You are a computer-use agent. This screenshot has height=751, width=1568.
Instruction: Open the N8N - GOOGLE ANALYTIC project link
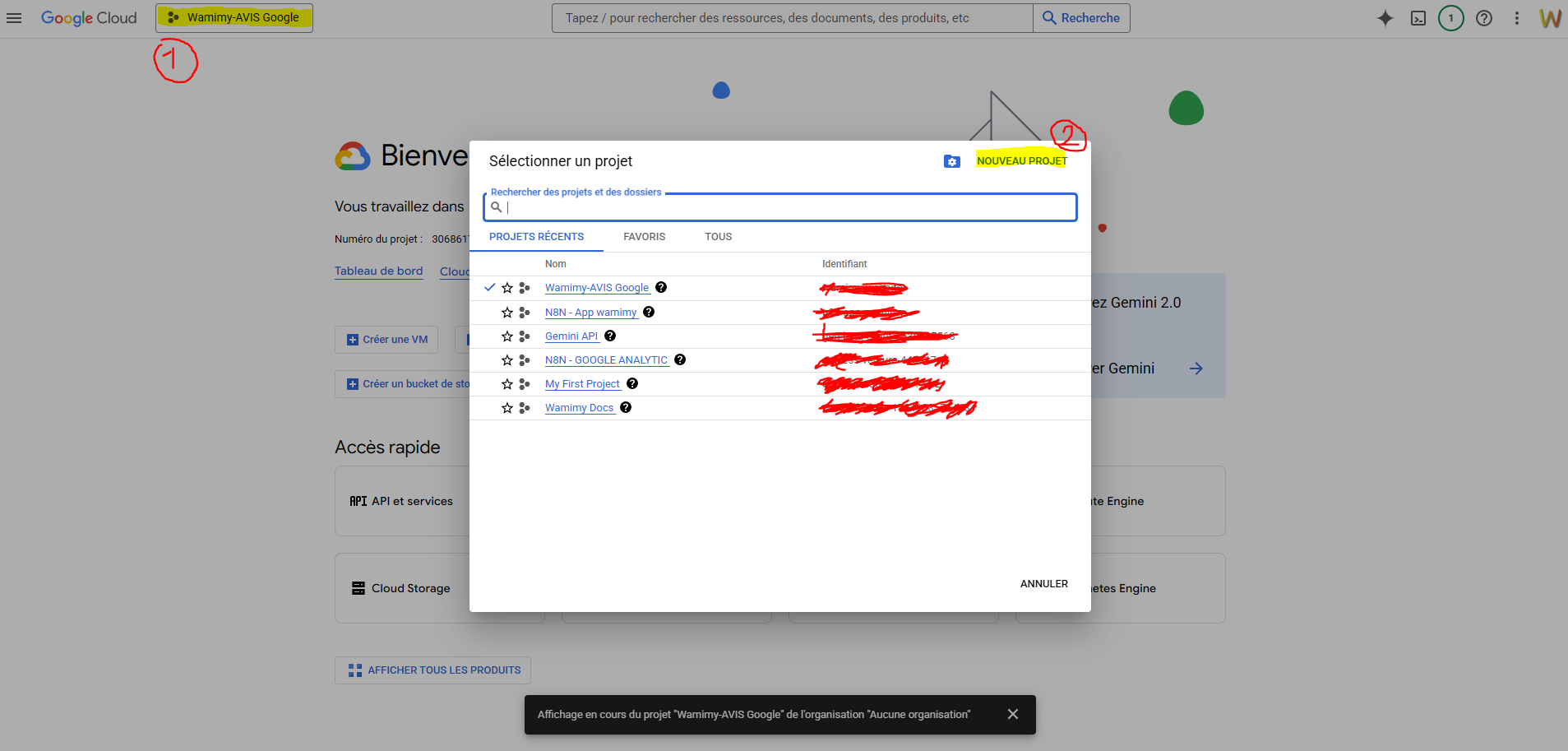click(607, 360)
